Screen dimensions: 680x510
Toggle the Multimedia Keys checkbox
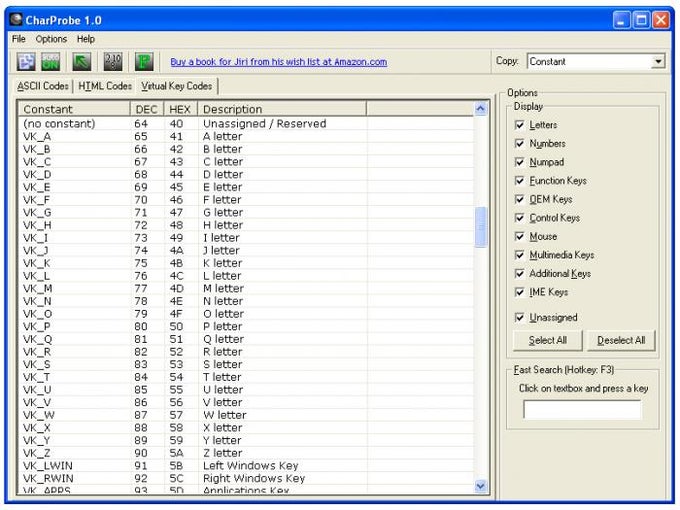click(519, 255)
